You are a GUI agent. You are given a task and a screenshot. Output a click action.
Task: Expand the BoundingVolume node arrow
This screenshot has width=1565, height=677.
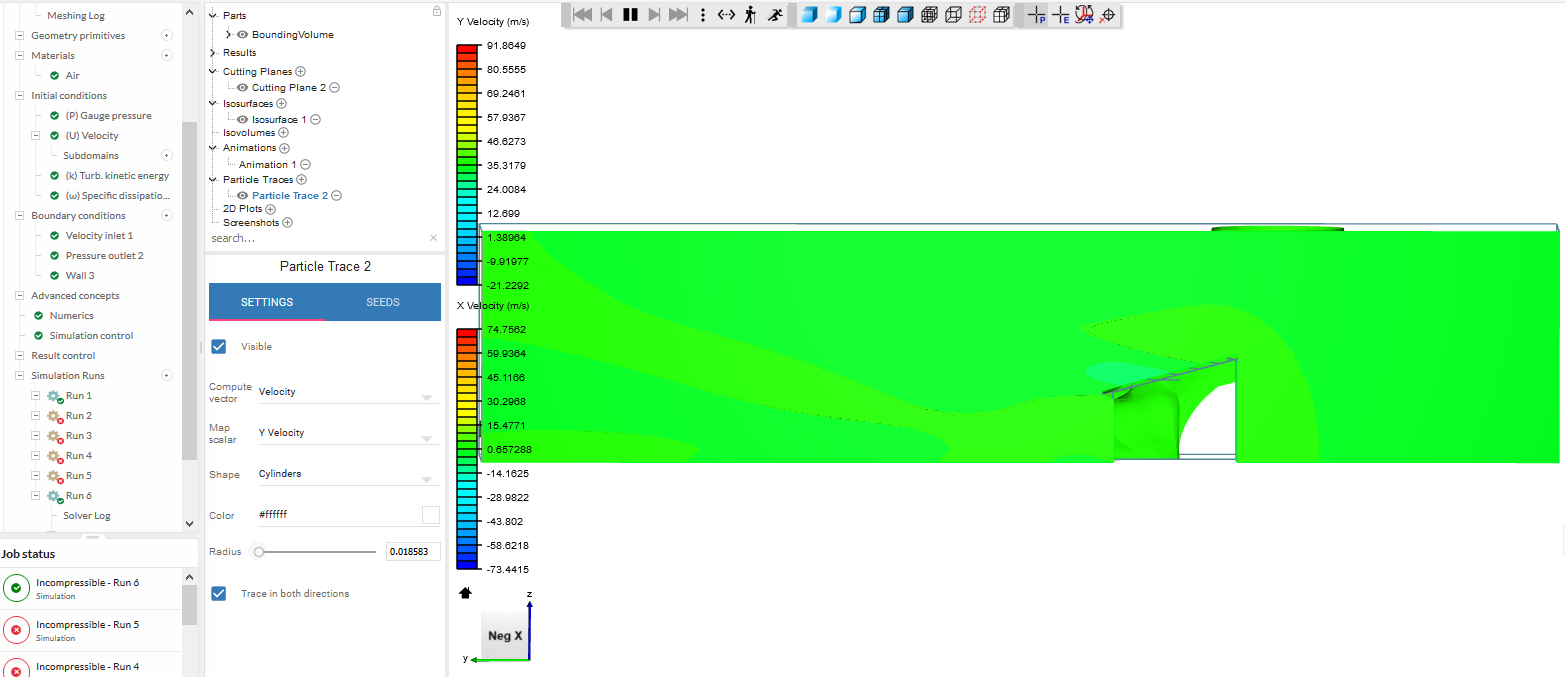(x=229, y=35)
